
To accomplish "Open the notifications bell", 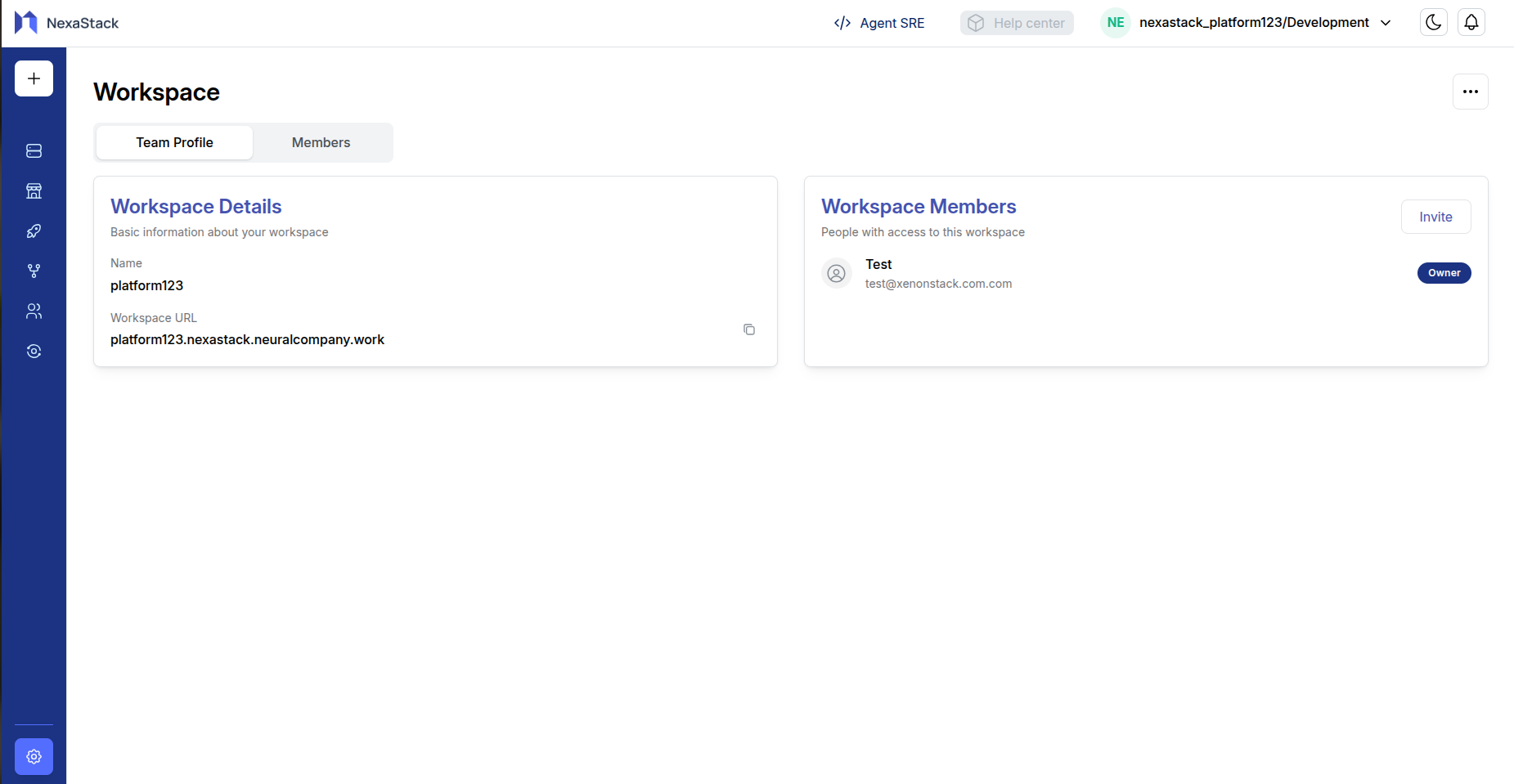I will pos(1471,22).
